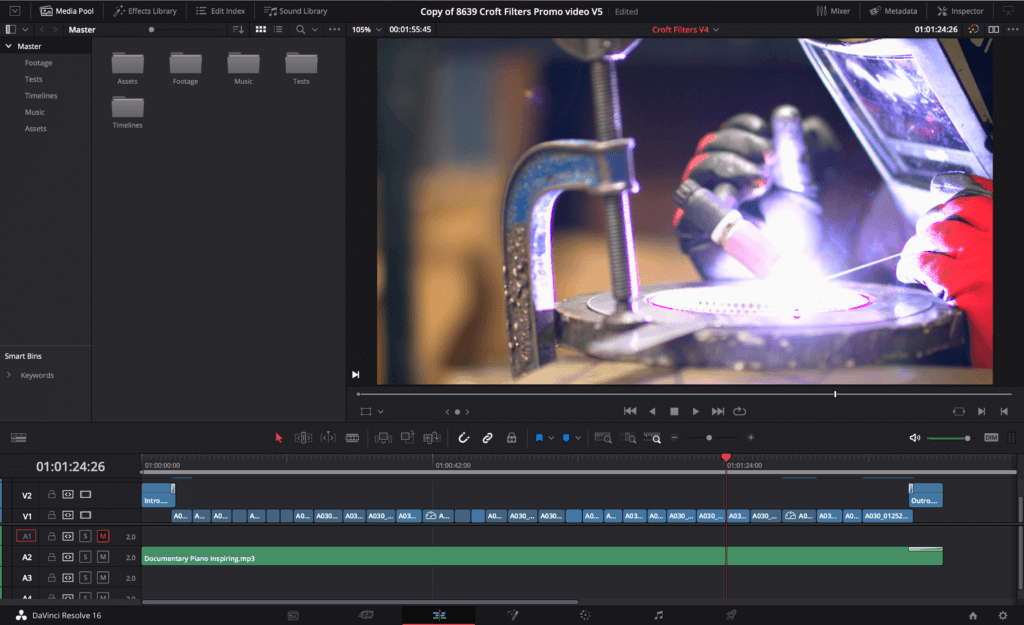Click the timeline zoom in plus button
This screenshot has height=625, width=1024.
click(750, 438)
